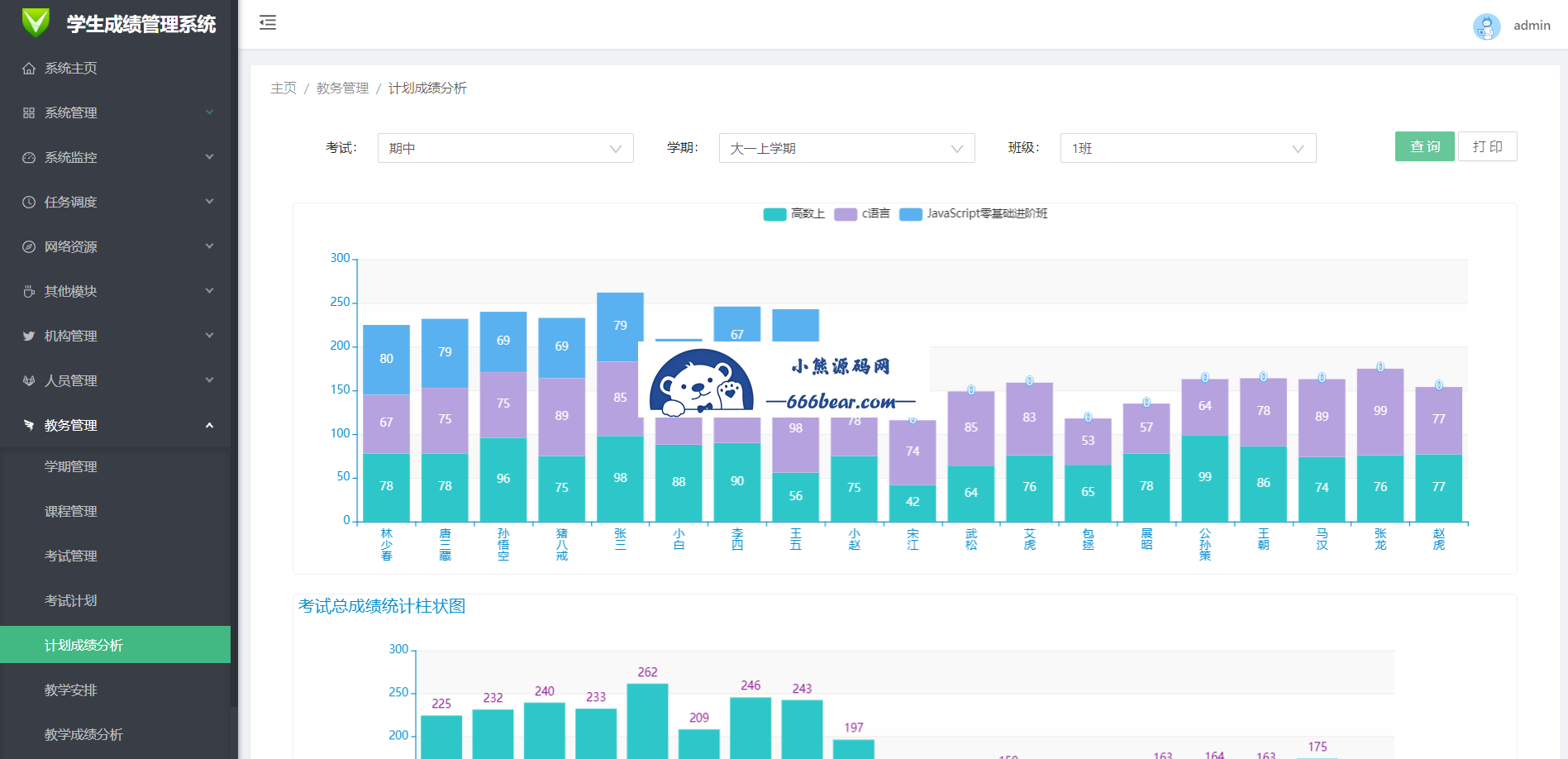
Task: Click 公孙策's 高数上 bar showing 99
Action: click(x=1204, y=479)
